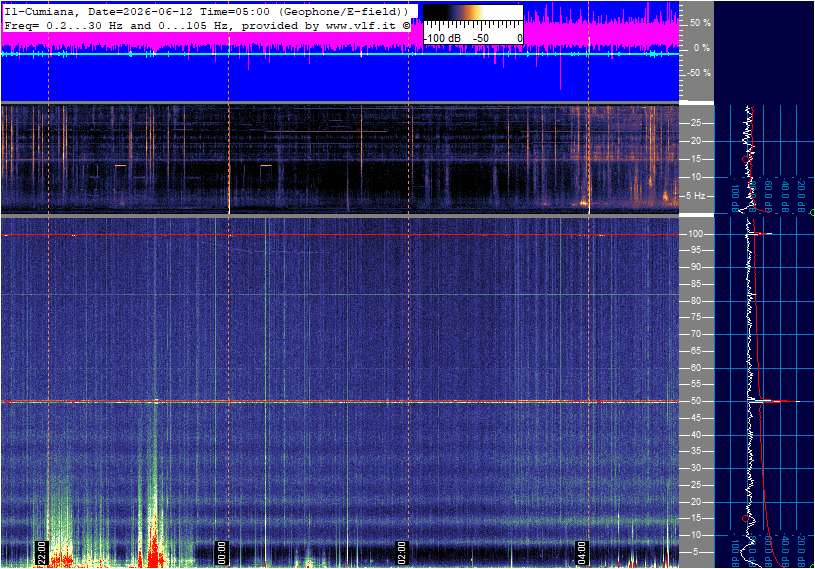Click the red 100 Hz harmonic line
Screen dimensions: 815x569
(x=340, y=235)
